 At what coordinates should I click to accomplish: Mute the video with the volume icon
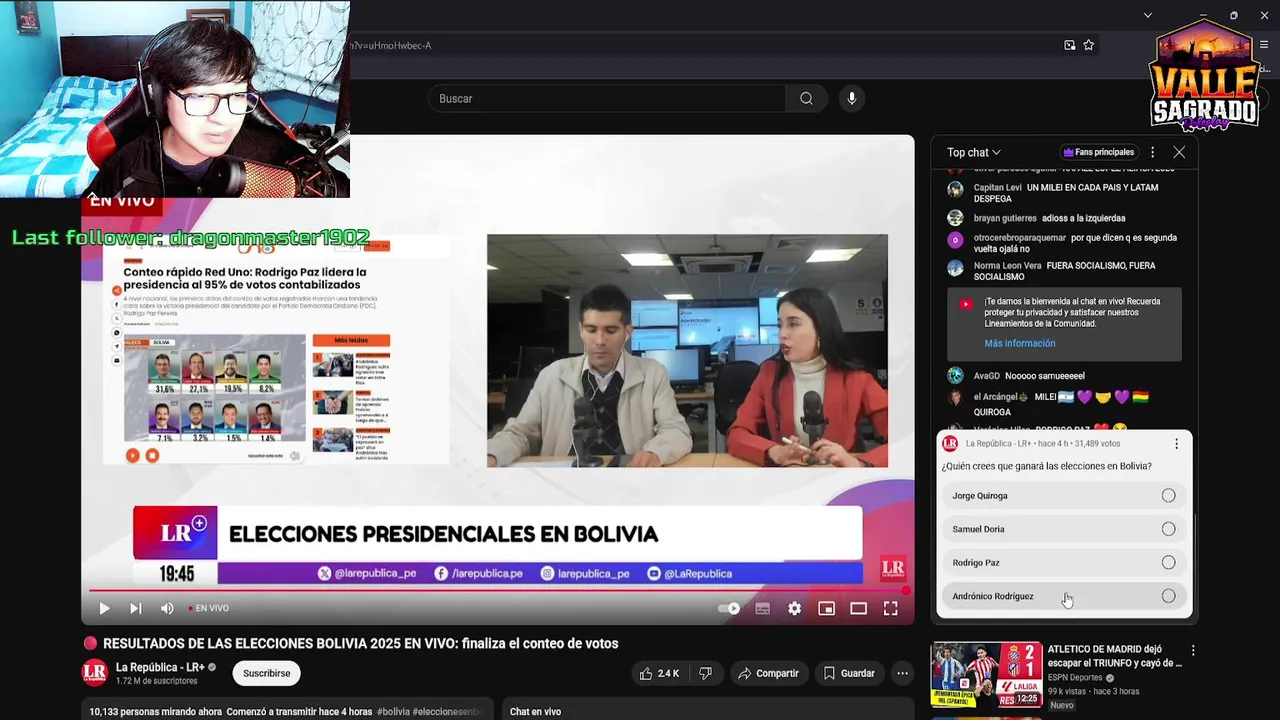click(167, 608)
